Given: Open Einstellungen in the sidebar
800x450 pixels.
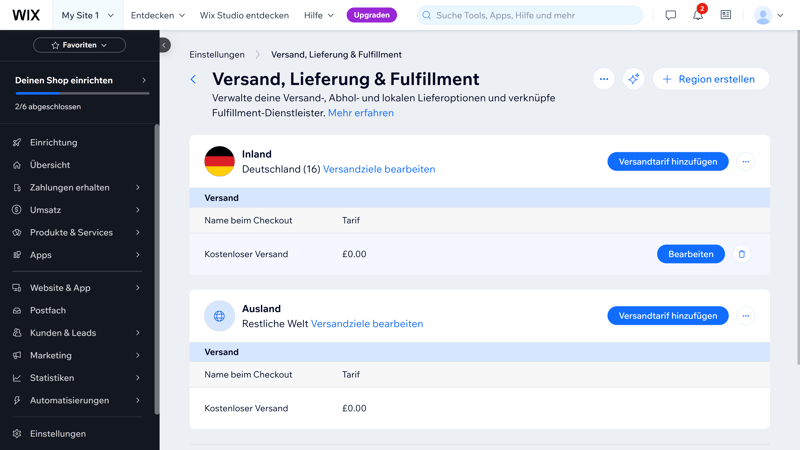Looking at the screenshot, I should tap(58, 434).
